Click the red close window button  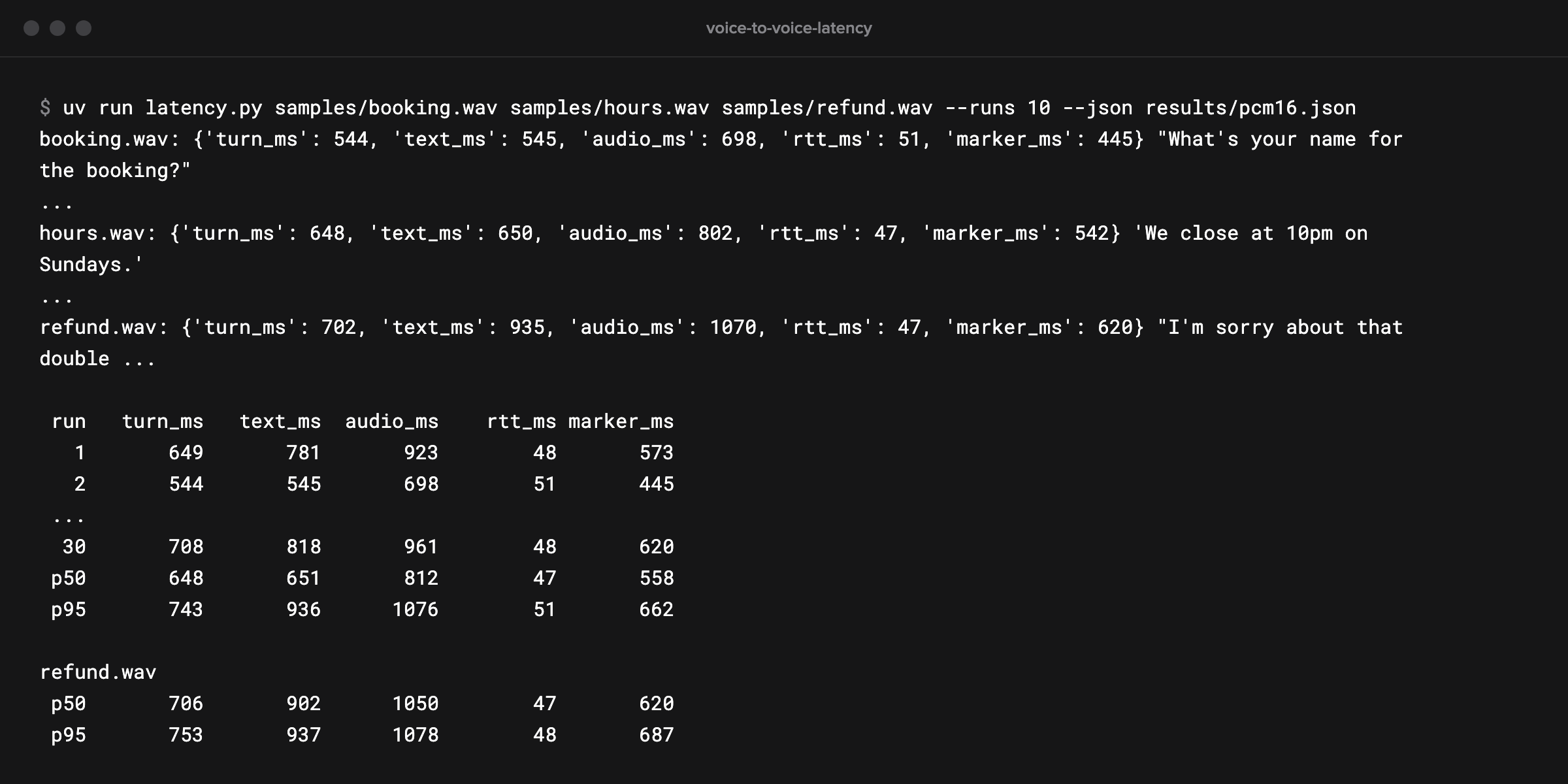click(31, 28)
